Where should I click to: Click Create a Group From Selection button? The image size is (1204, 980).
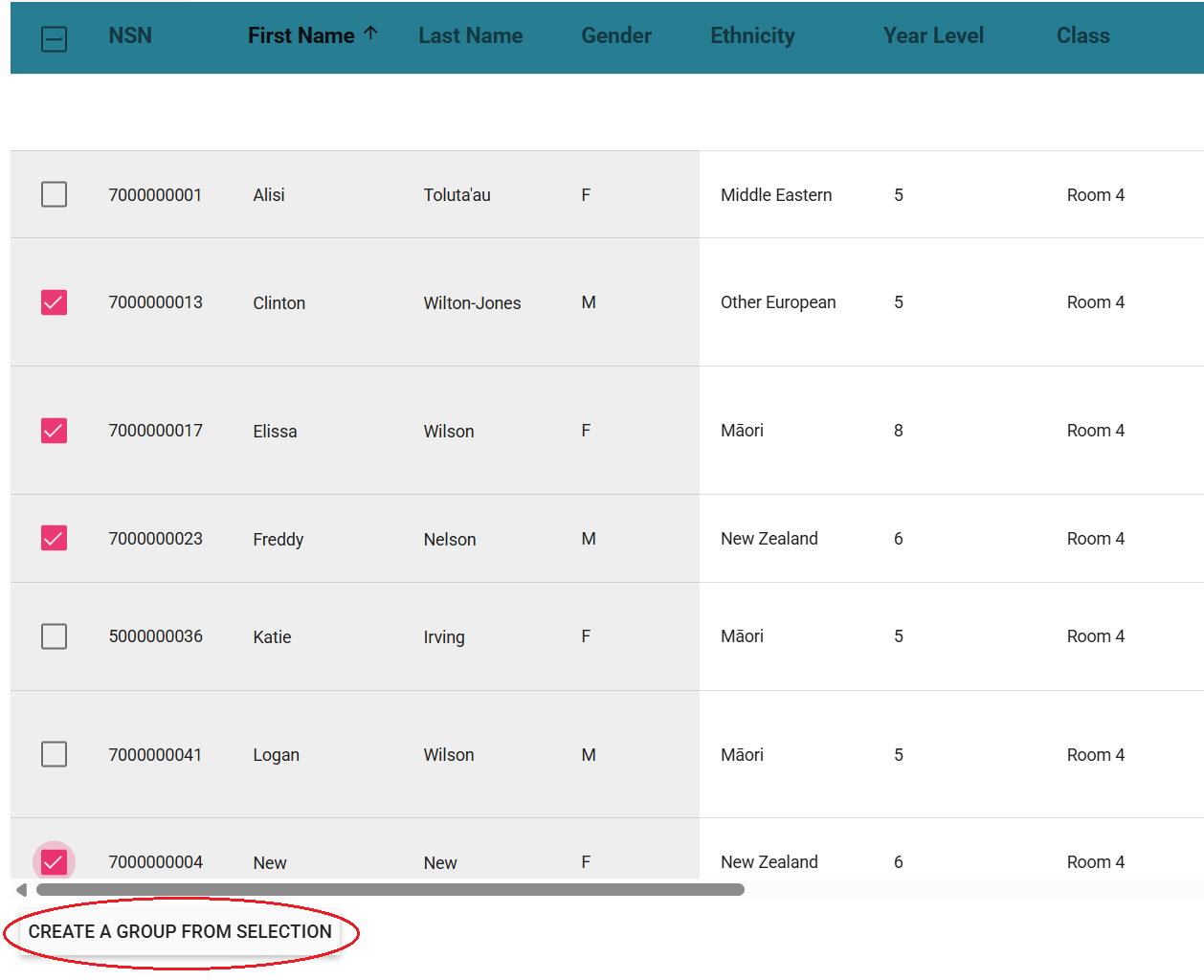point(180,932)
